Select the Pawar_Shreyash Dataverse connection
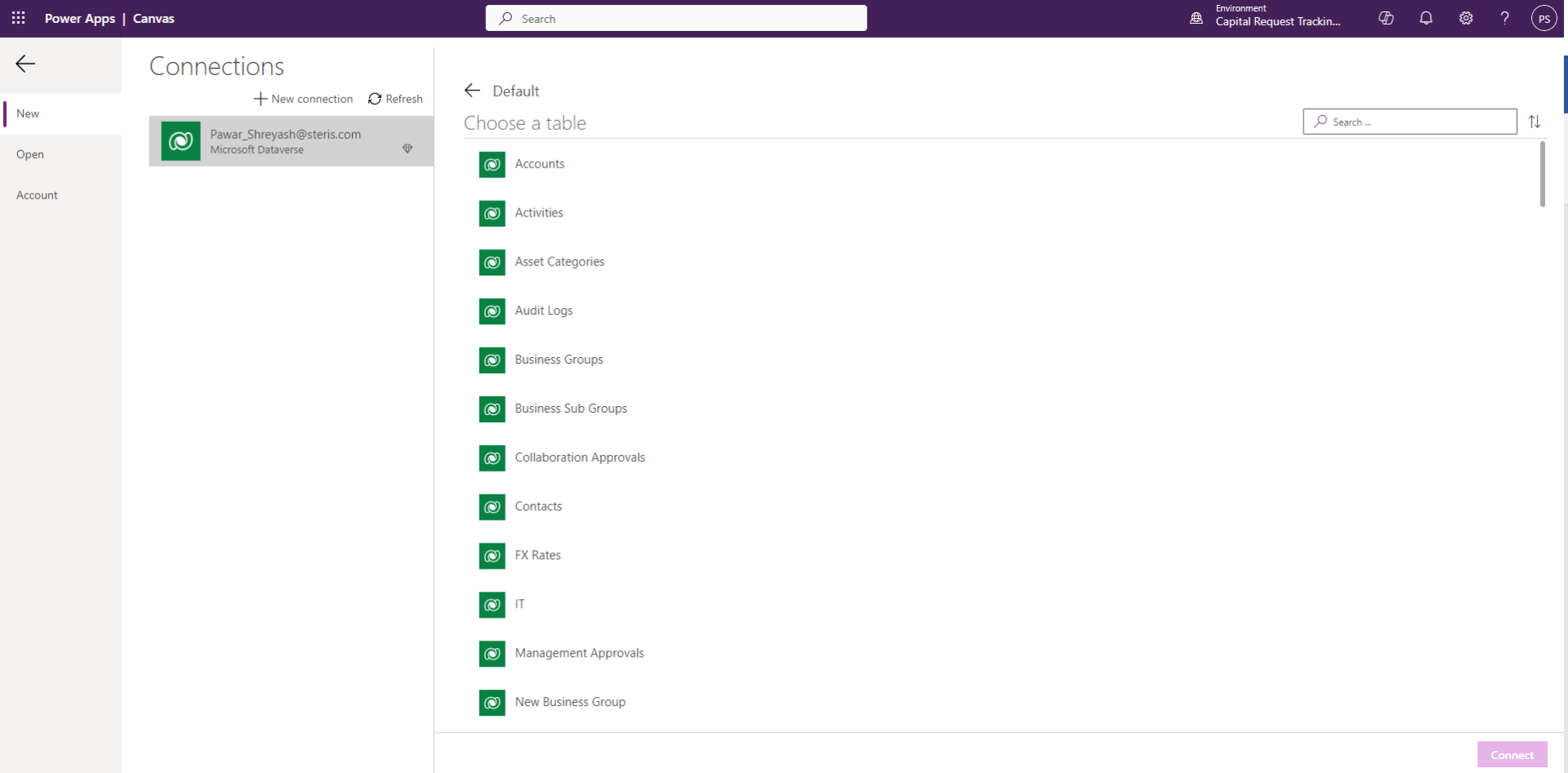 [290, 141]
